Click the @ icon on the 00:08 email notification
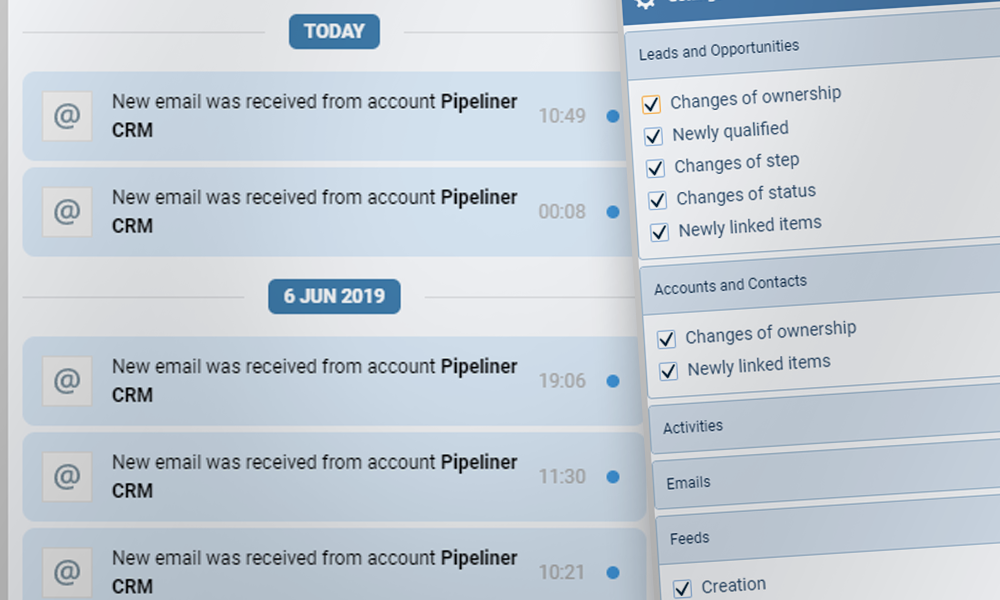Image resolution: width=1000 pixels, height=600 pixels. pyautogui.click(x=66, y=212)
